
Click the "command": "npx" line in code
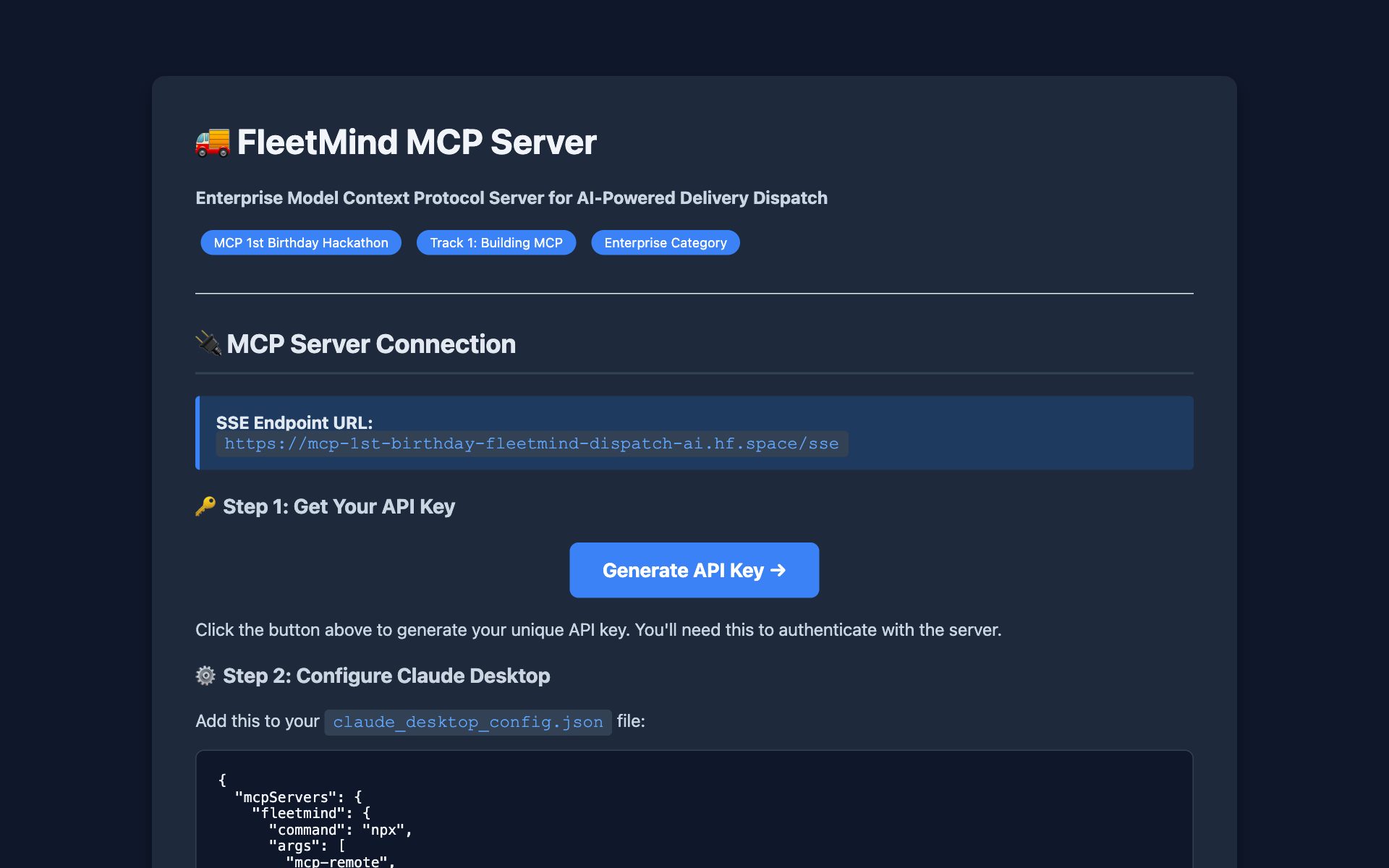340,830
